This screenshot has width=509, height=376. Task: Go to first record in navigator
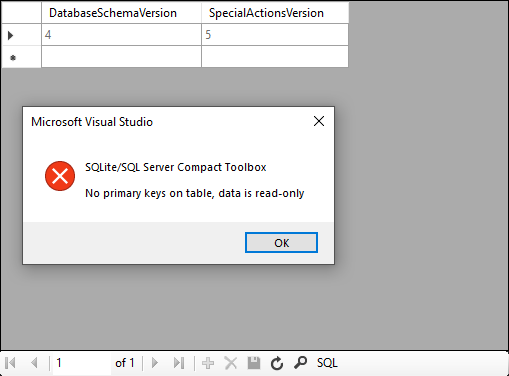click(10, 363)
